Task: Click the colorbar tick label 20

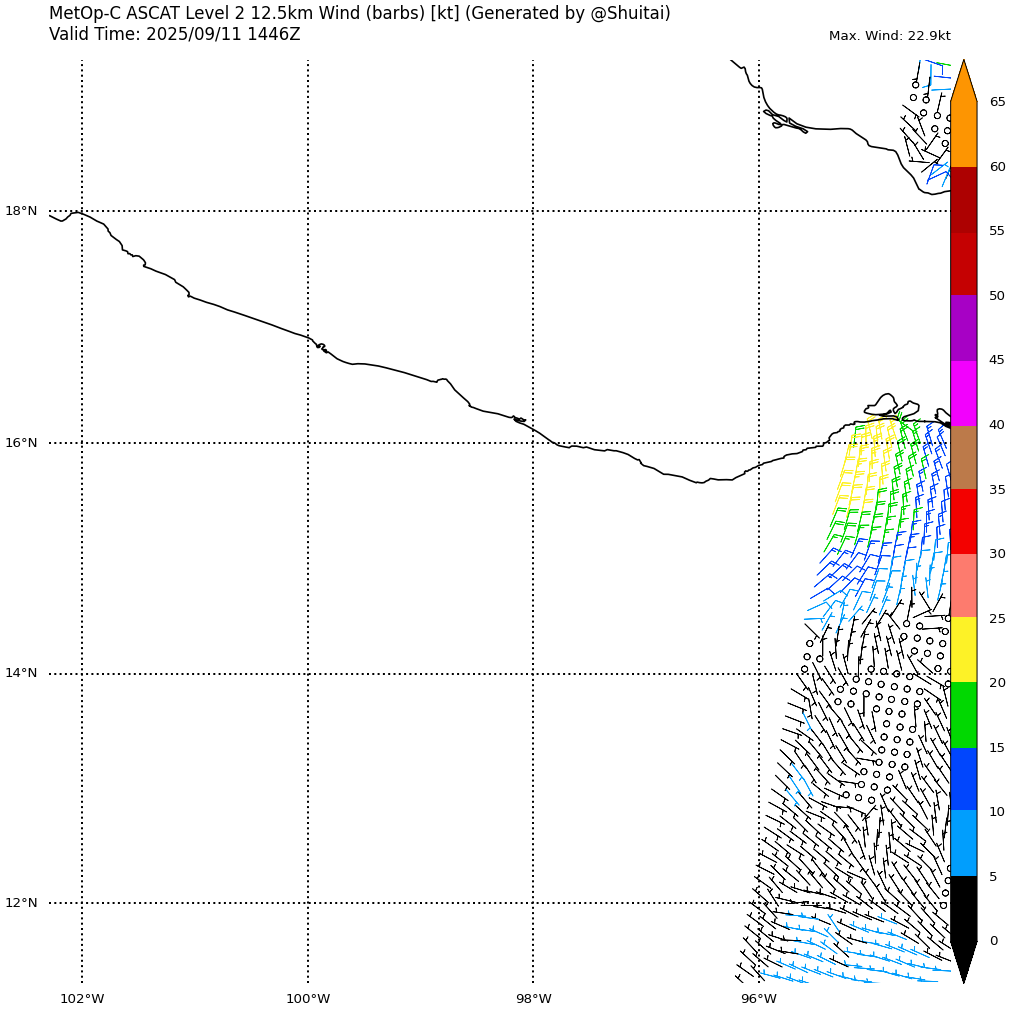Action: [x=997, y=683]
